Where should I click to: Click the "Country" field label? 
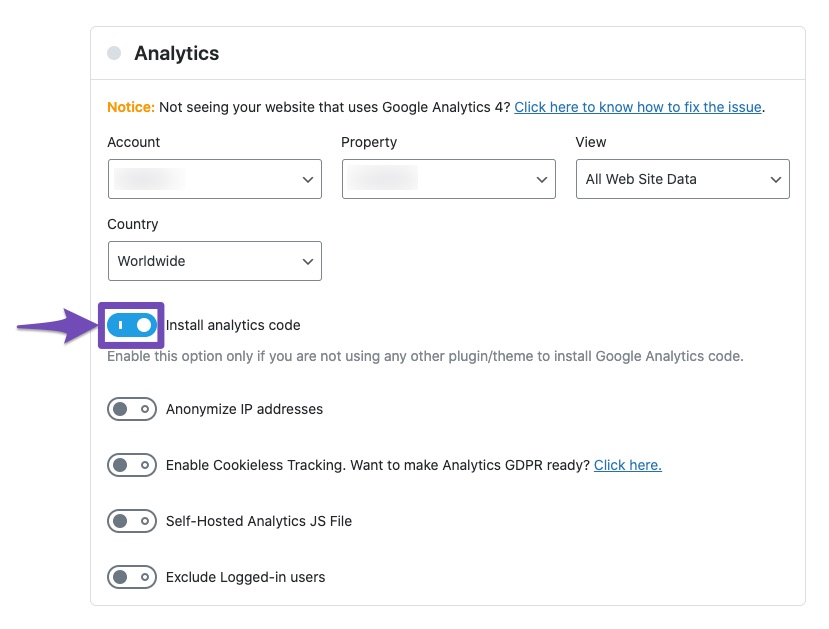click(133, 224)
